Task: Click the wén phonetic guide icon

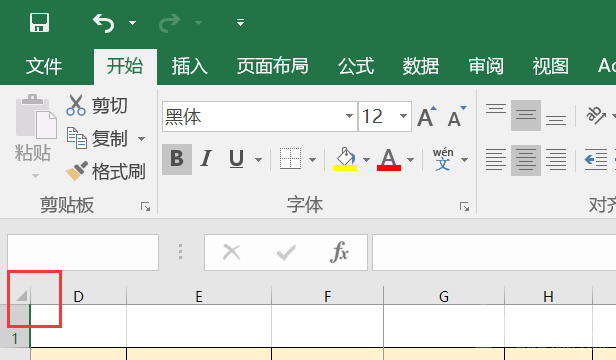Action: [443, 159]
